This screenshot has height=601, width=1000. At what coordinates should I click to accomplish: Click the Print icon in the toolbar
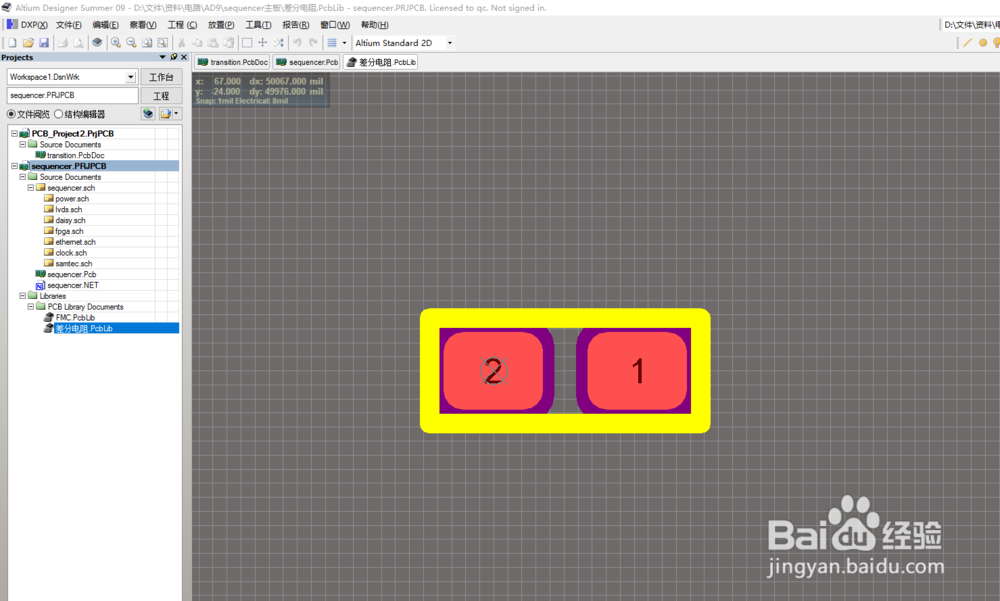pyautogui.click(x=62, y=43)
